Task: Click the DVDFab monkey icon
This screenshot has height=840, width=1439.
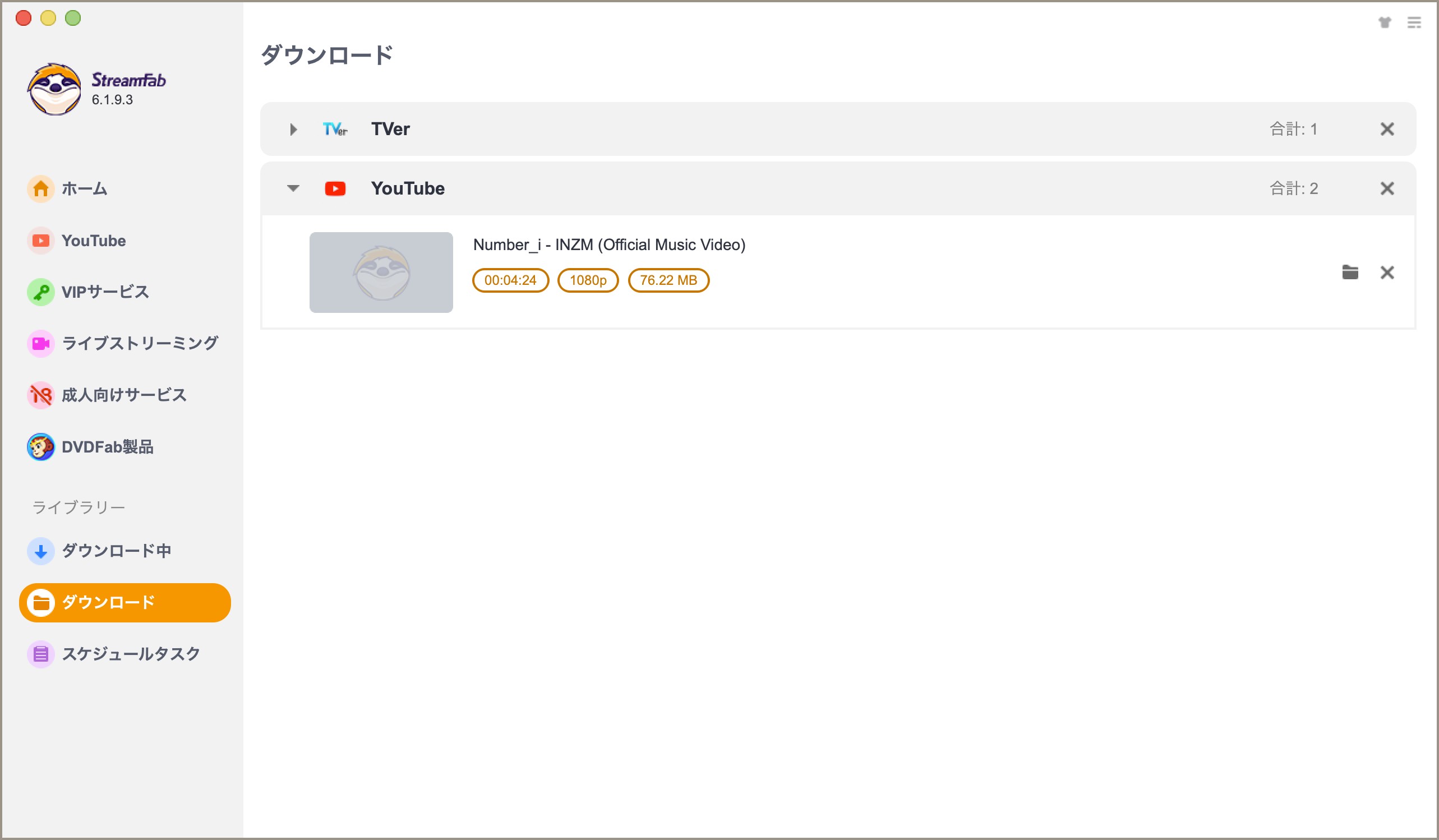Action: [x=40, y=446]
